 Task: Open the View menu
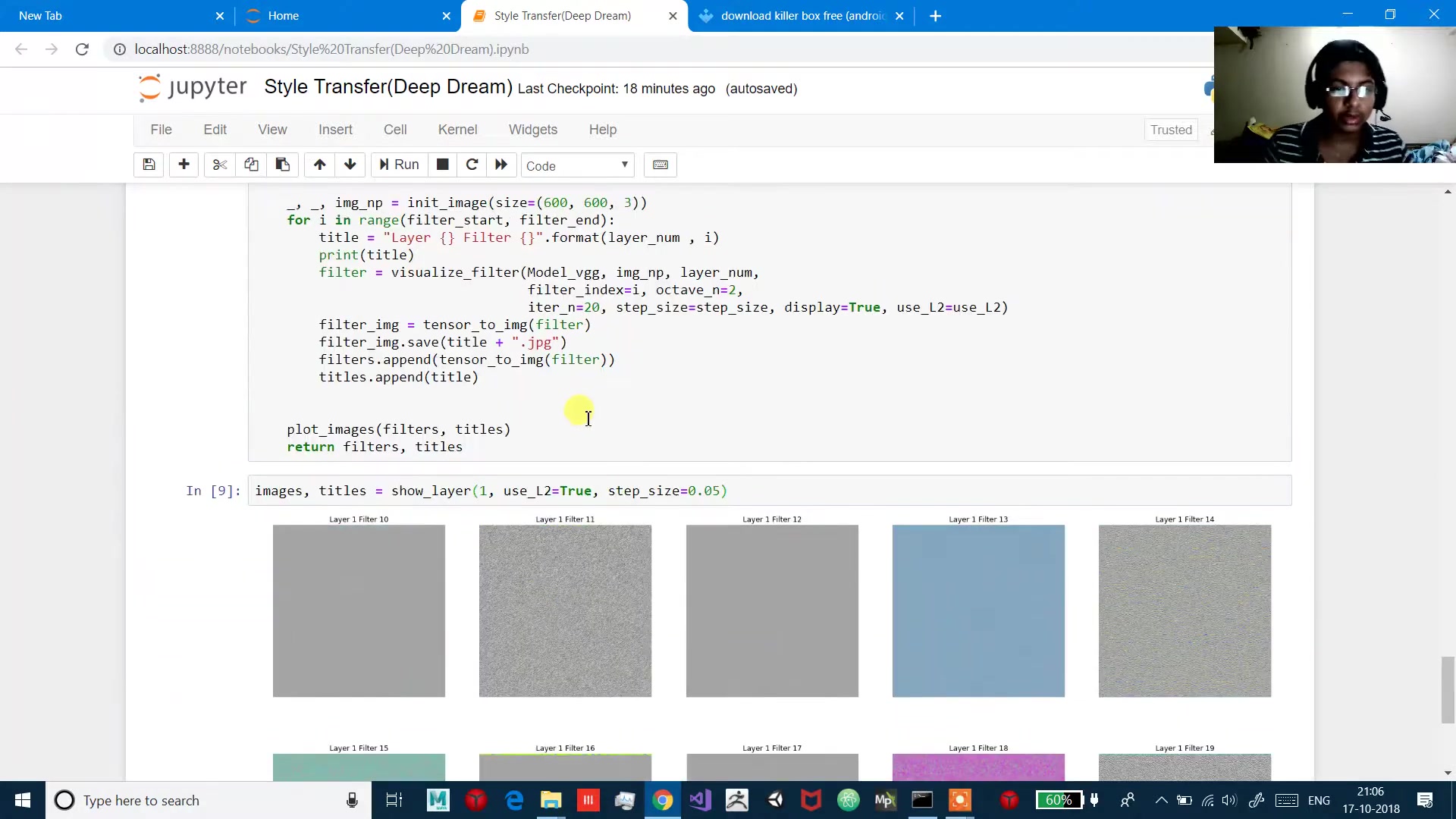(272, 130)
